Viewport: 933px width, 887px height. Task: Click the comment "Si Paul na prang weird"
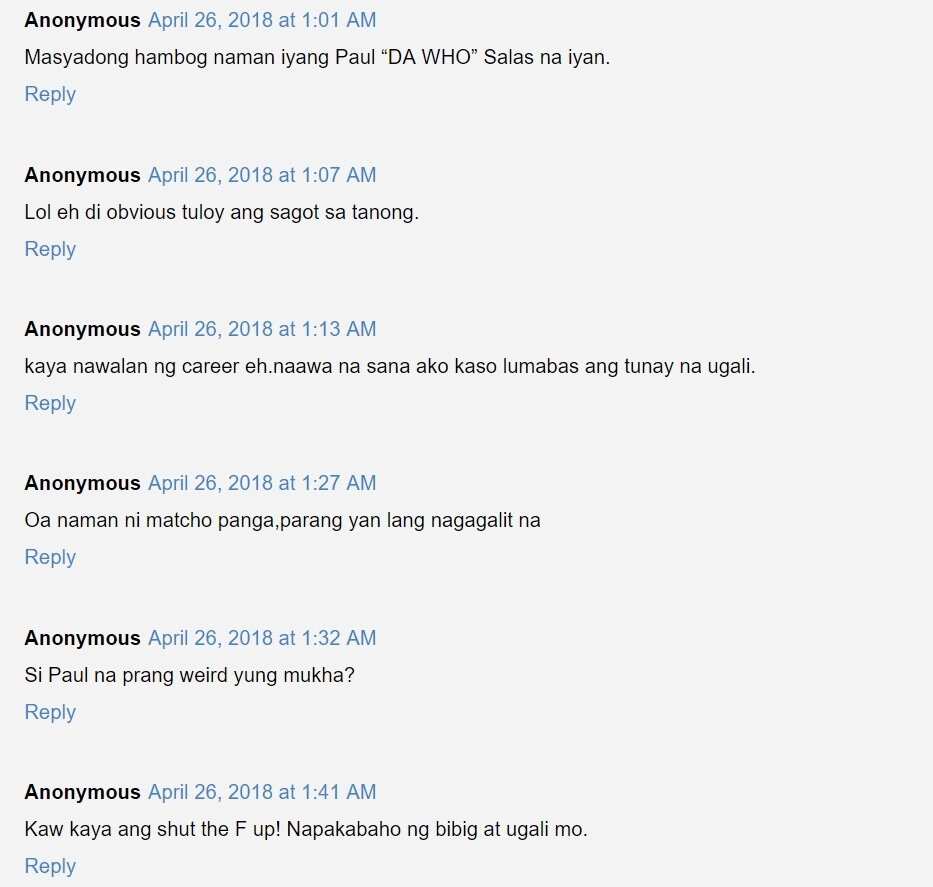pyautogui.click(x=189, y=675)
